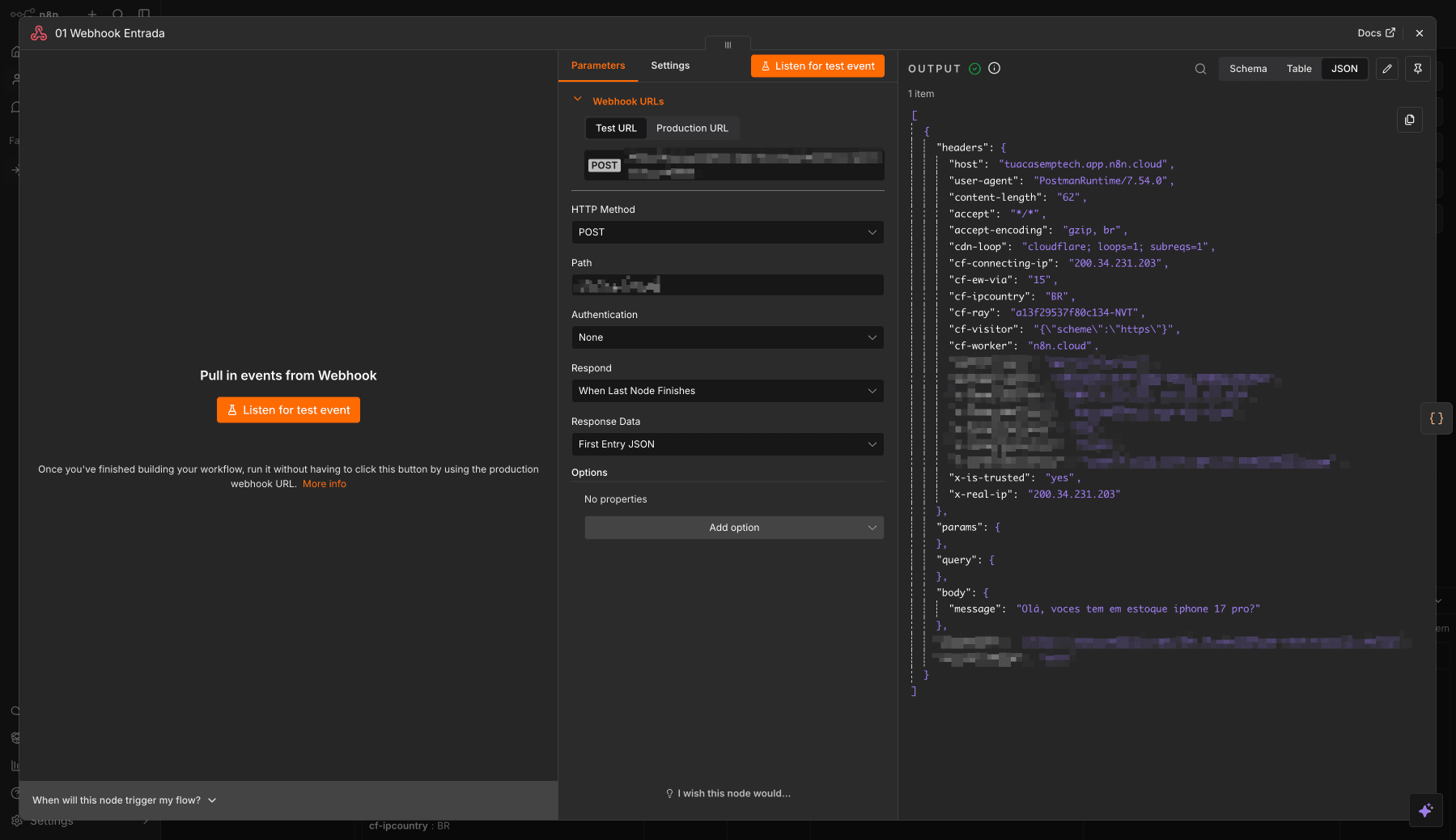
Task: Click the "cf-worker" key in JSON
Action: 983,346
